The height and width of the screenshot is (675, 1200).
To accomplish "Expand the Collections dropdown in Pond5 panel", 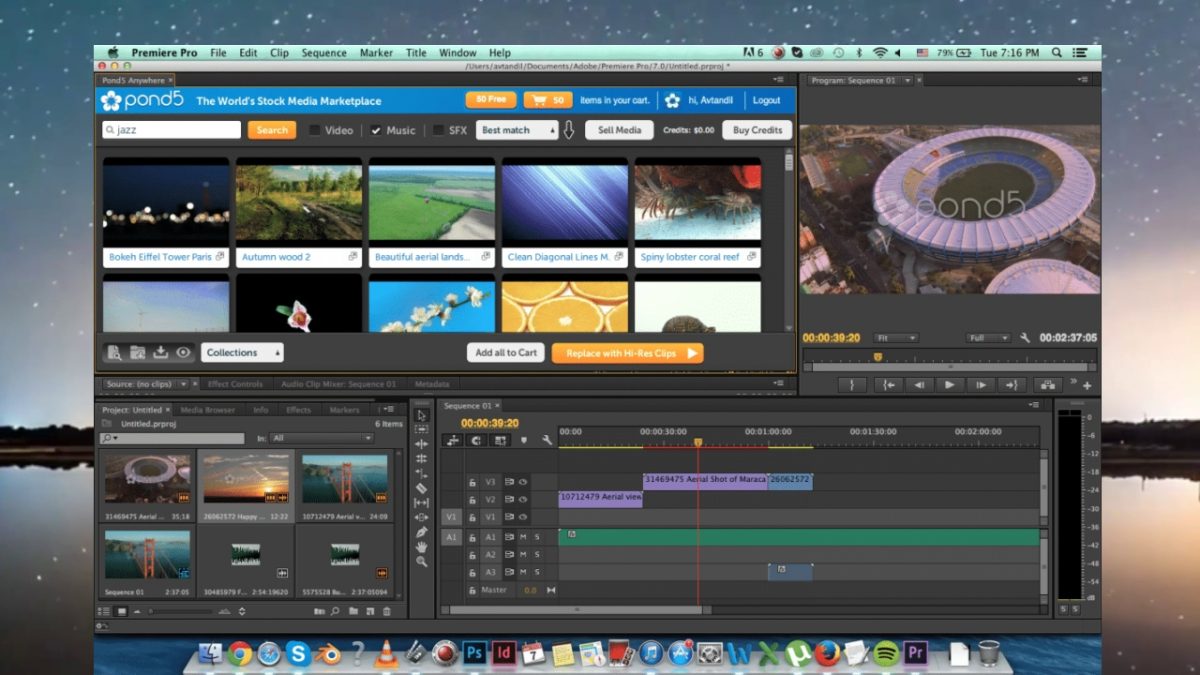I will coord(242,352).
